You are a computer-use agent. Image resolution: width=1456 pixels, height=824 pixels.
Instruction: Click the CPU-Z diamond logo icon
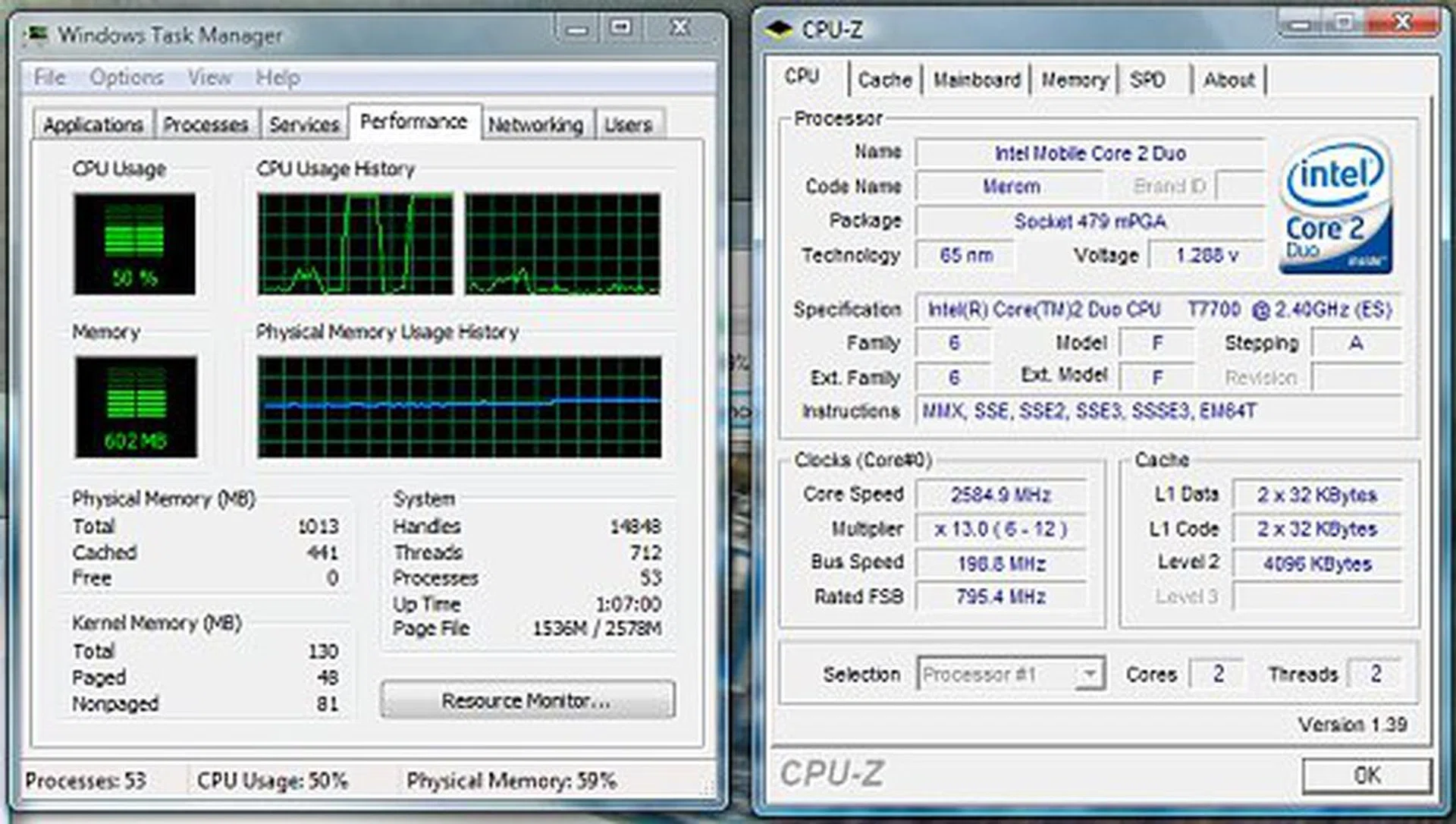click(x=777, y=28)
